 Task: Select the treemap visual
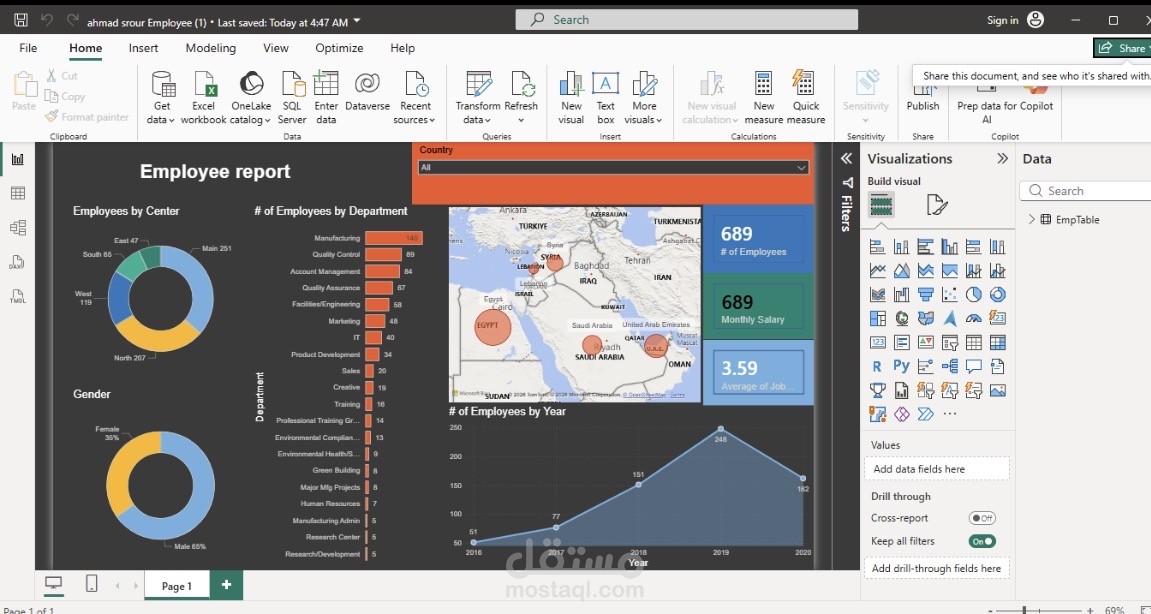(x=877, y=319)
